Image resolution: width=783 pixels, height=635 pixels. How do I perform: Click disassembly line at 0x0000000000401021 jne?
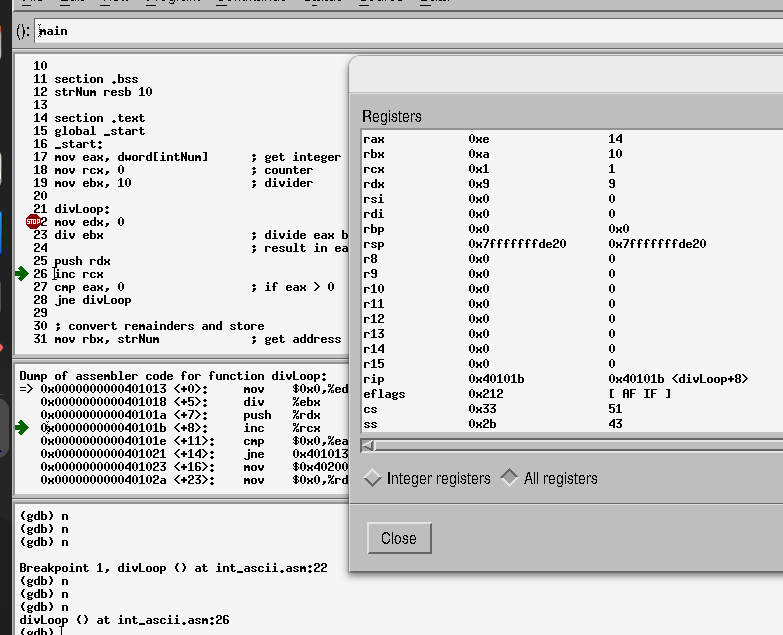pos(194,453)
